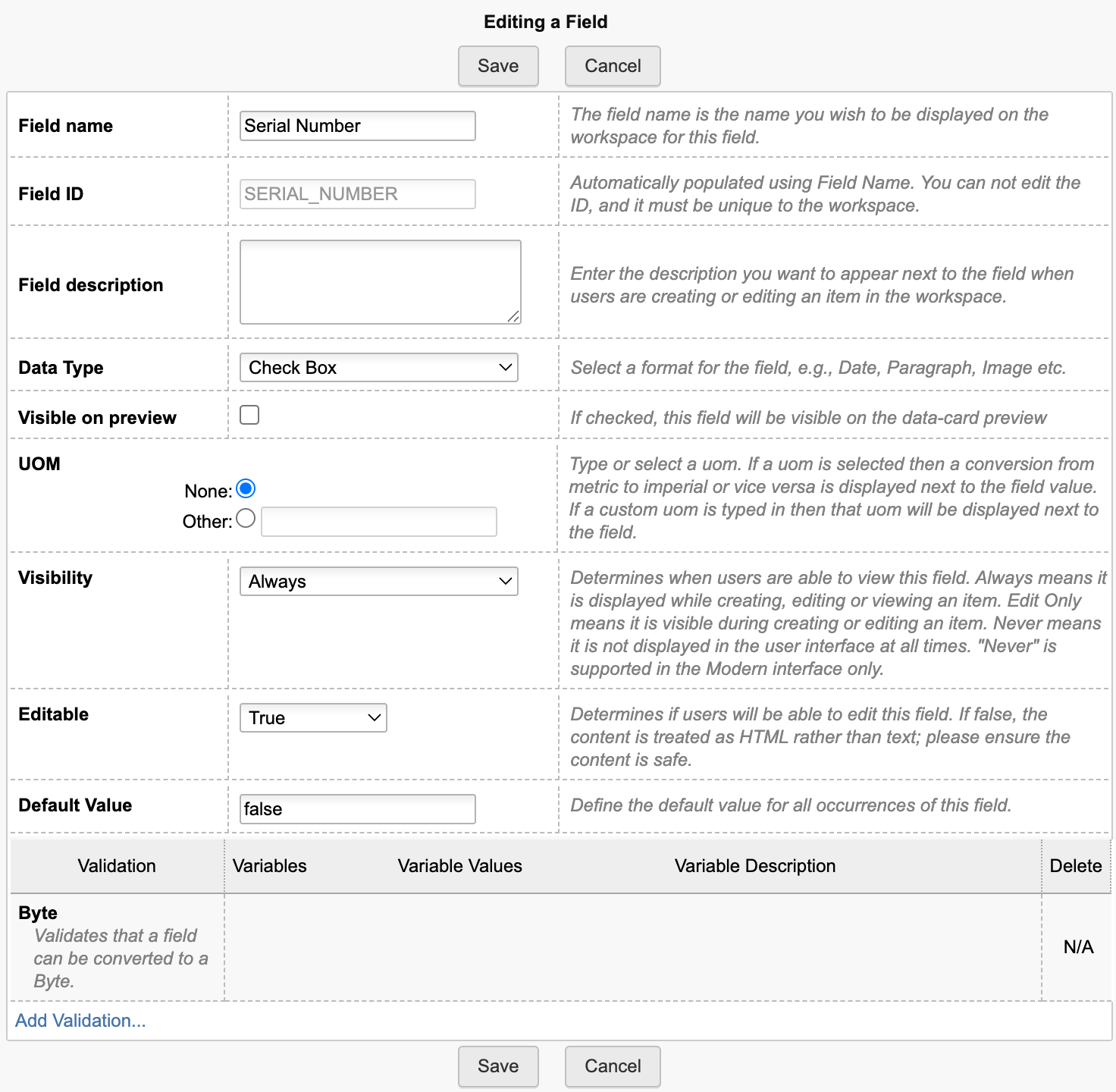Click the Validation column header

tap(117, 866)
